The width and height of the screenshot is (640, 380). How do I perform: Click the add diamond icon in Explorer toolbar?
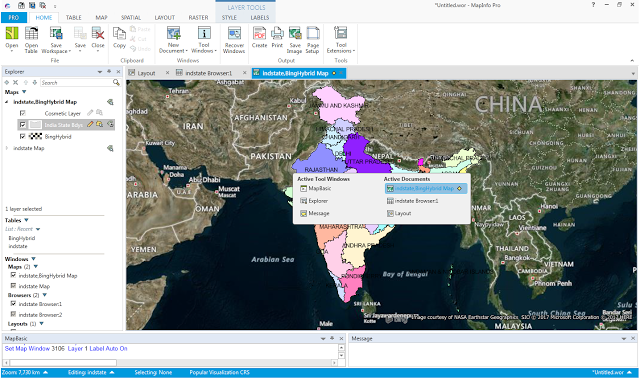coord(7,82)
